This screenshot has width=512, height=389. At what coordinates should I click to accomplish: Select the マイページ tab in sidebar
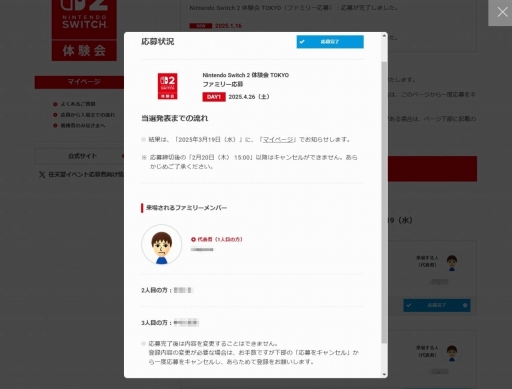(79, 82)
